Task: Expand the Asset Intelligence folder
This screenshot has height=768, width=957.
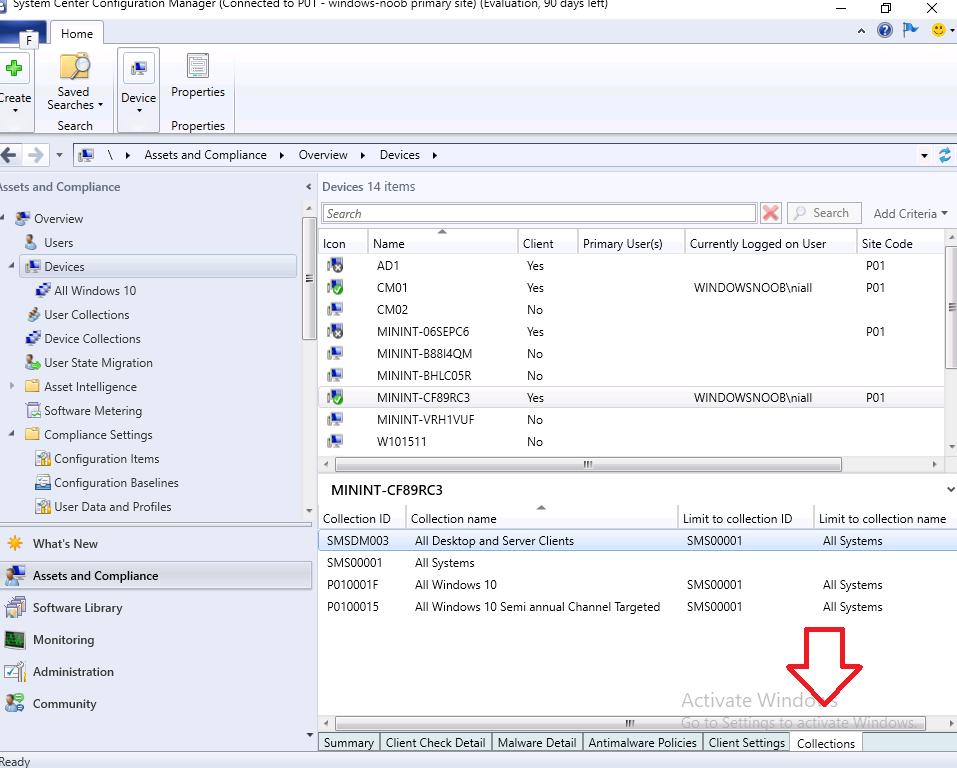Action: (12, 386)
